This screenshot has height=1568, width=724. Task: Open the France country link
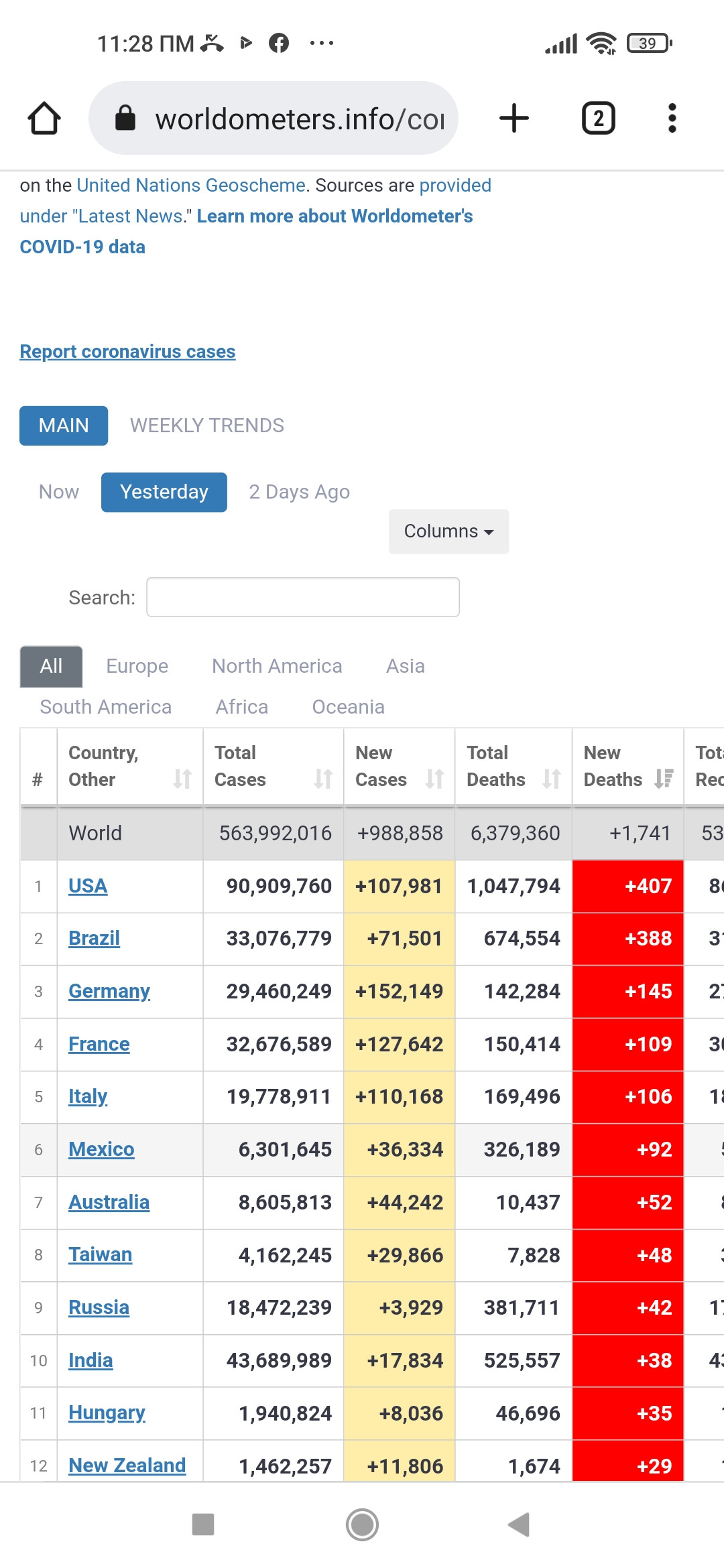[x=99, y=1044]
